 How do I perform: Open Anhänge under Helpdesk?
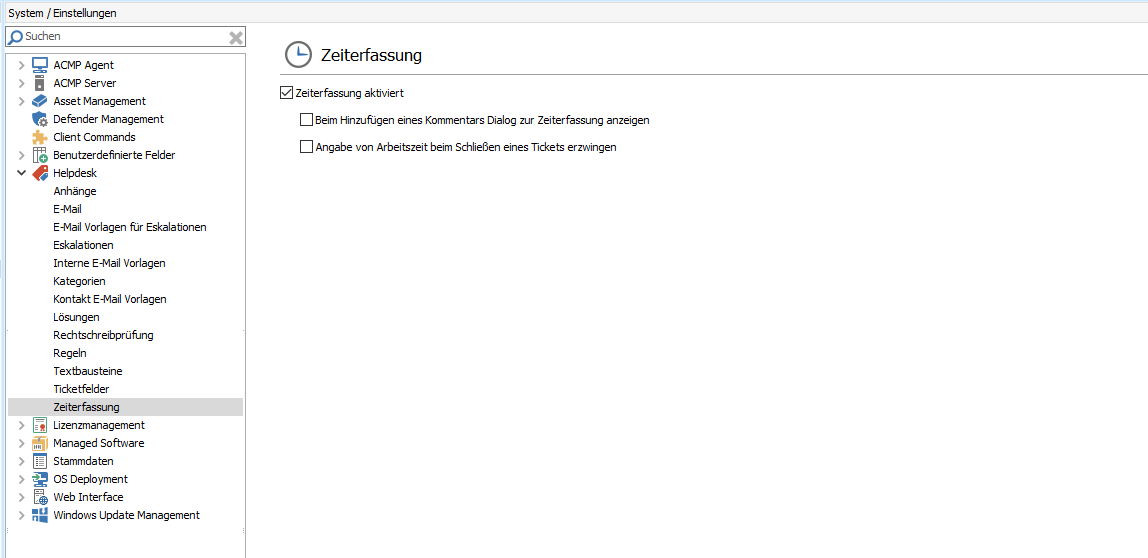tap(75, 191)
